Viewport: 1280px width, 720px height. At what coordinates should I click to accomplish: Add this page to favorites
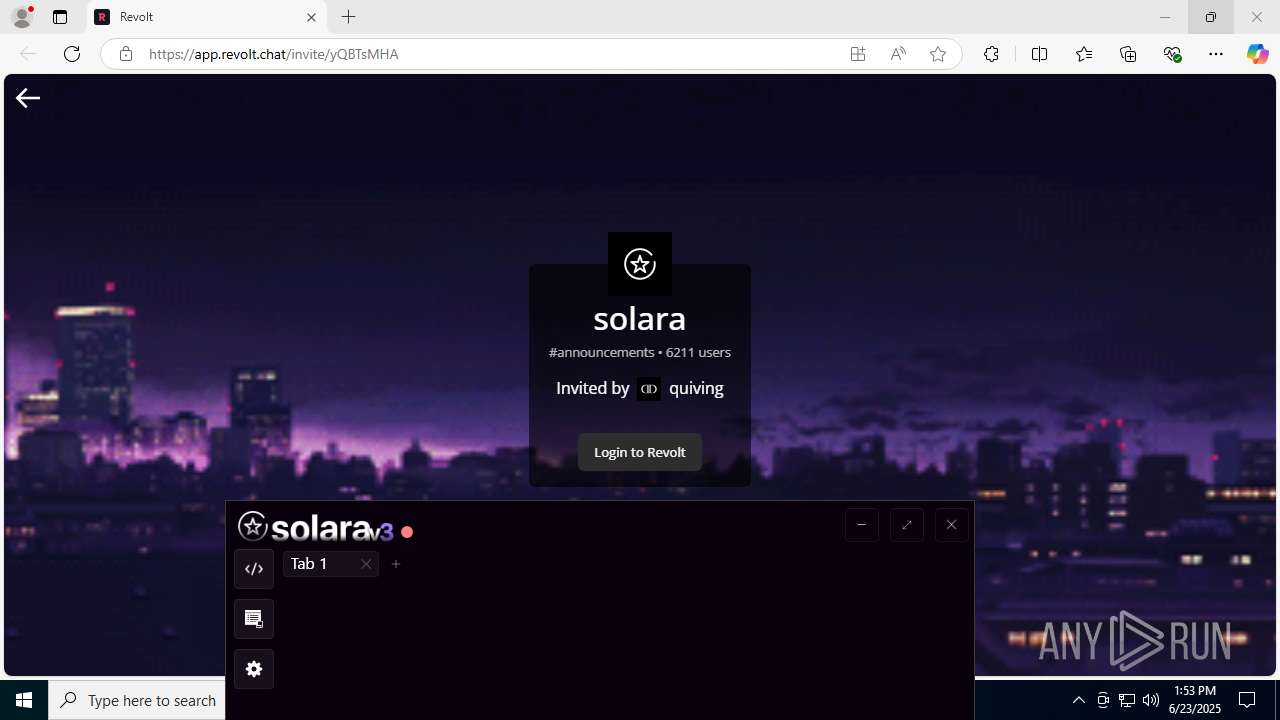(x=938, y=54)
